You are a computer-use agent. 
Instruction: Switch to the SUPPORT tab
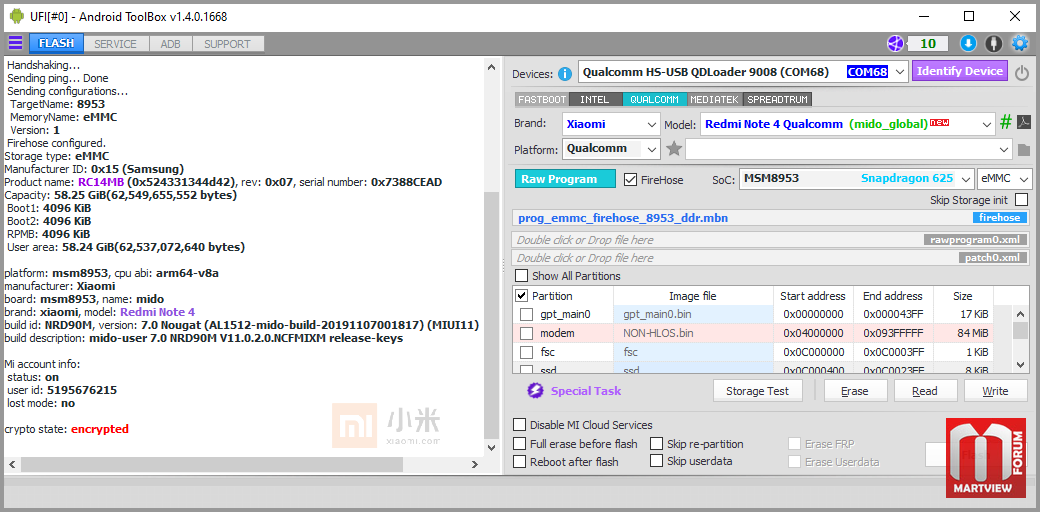pos(228,44)
